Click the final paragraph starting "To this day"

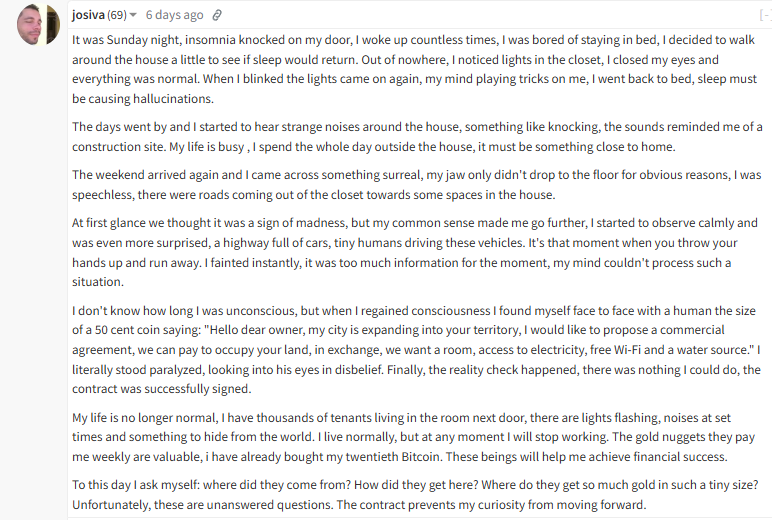415,494
